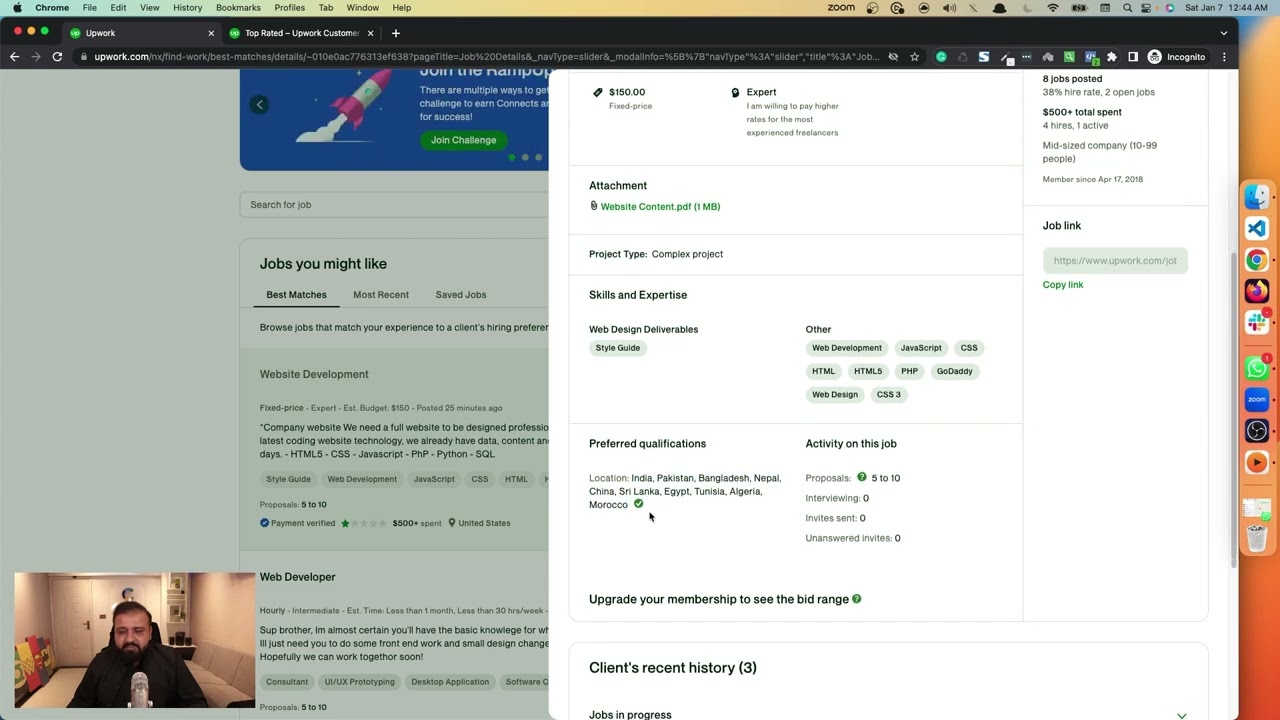1280x720 pixels.
Task: Click the location qualification green checkmark icon
Action: pos(638,504)
